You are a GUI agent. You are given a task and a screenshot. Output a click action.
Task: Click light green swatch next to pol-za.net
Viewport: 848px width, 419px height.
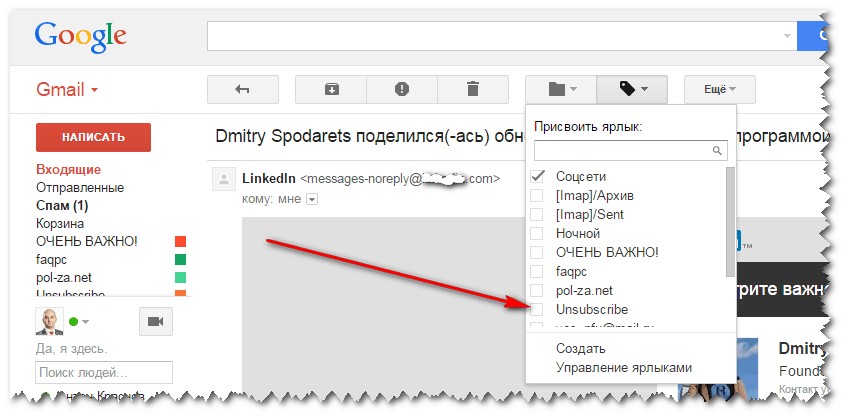tap(181, 277)
